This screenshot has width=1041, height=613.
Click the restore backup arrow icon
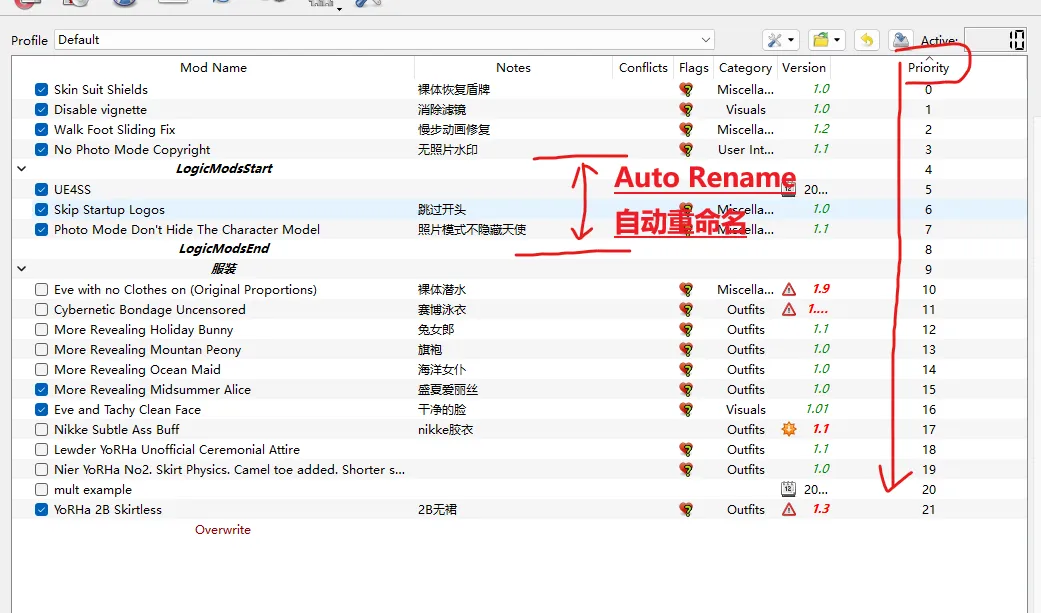point(866,40)
